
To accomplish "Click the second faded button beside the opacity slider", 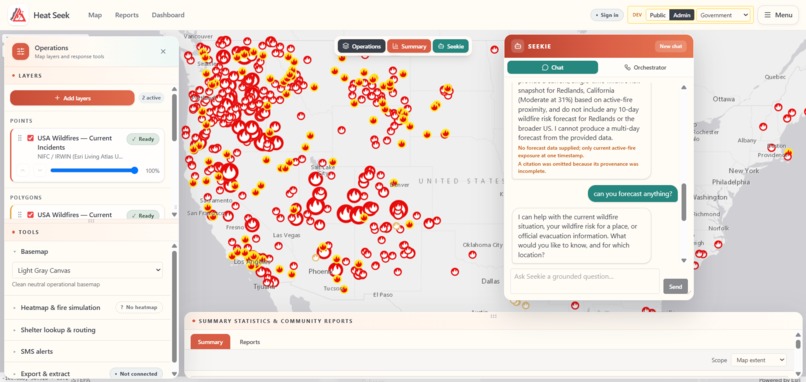I will tap(40, 171).
